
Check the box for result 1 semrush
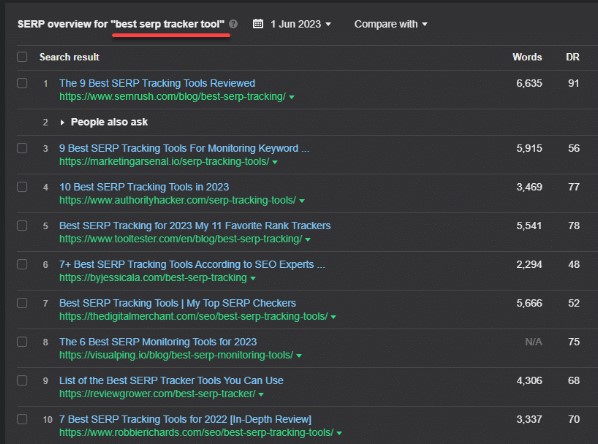[x=22, y=83]
